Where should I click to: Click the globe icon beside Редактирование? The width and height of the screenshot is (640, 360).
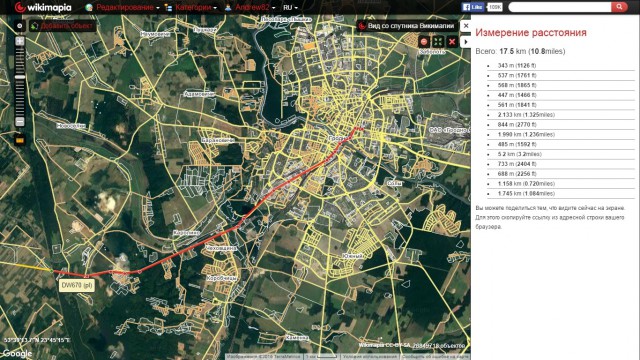[x=89, y=7]
